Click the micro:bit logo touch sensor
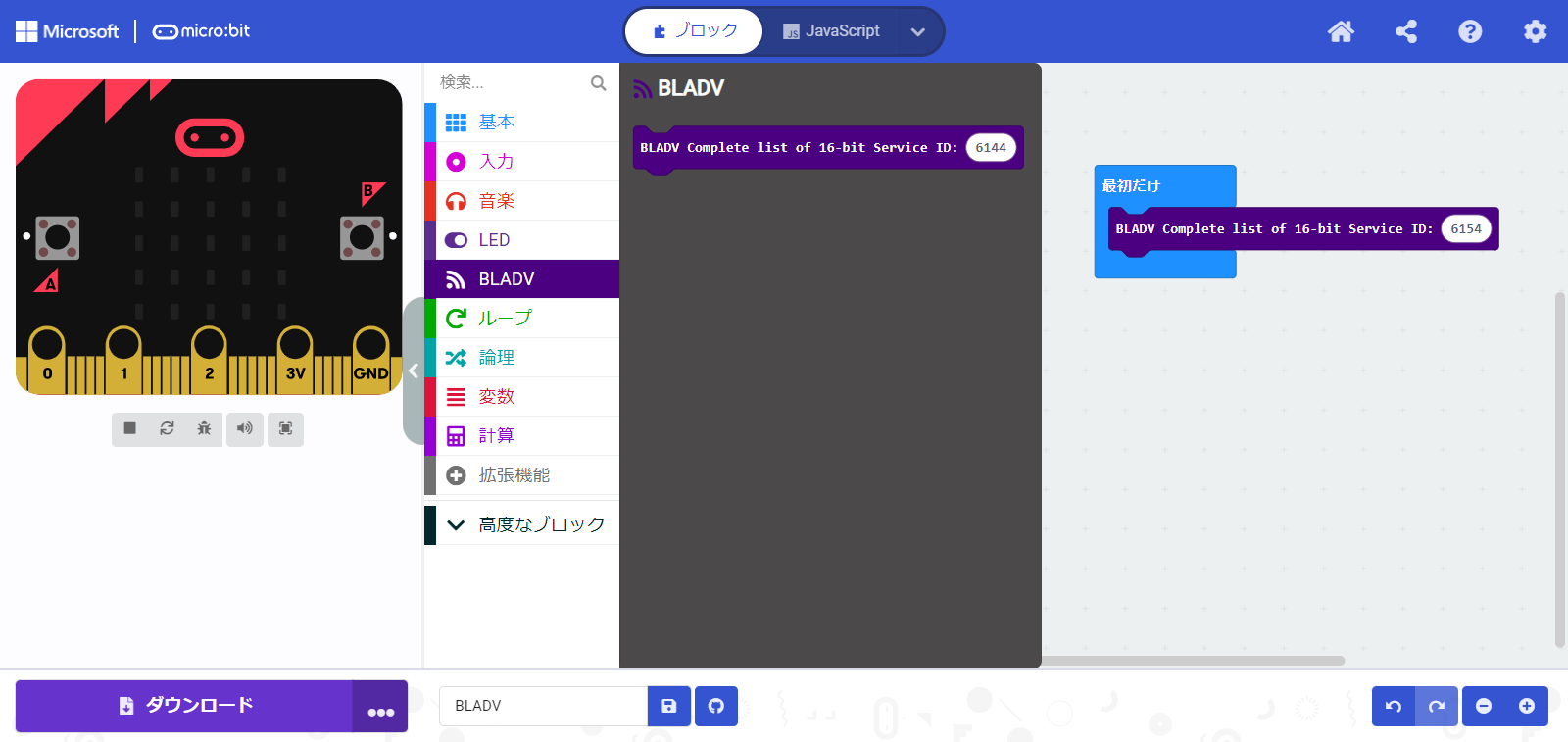 pos(210,138)
